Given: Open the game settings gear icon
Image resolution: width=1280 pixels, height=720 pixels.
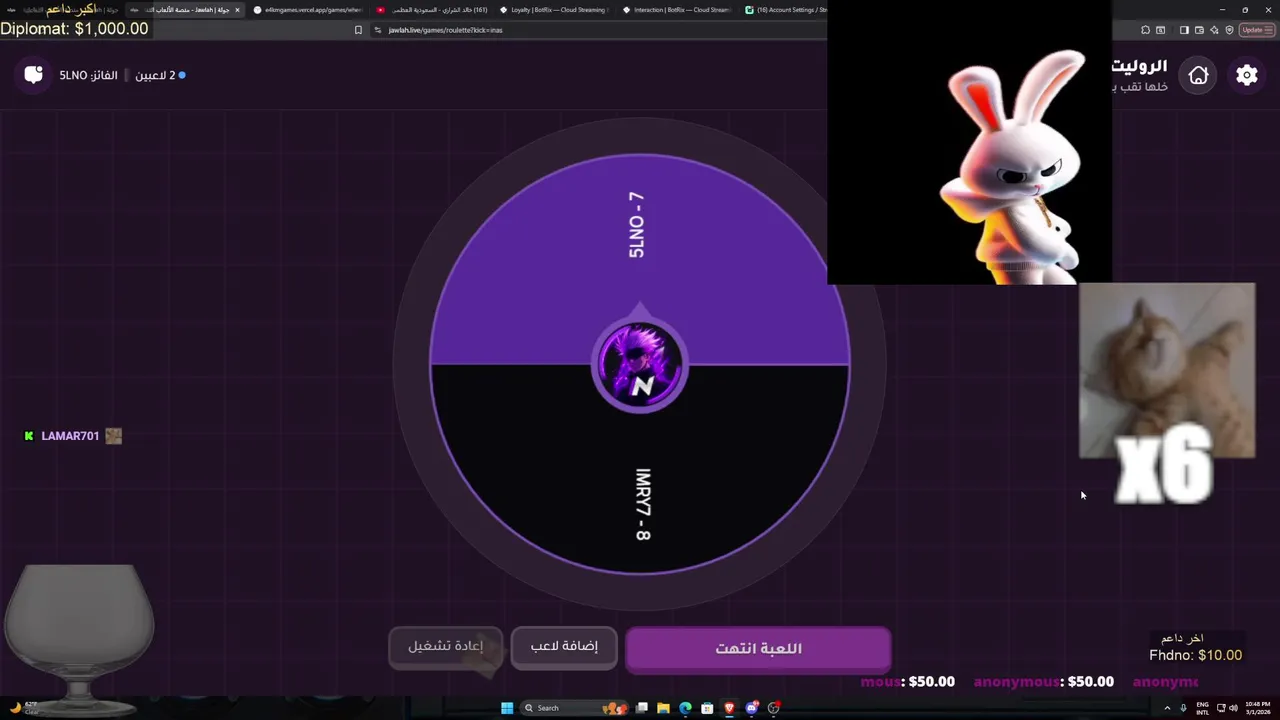Looking at the screenshot, I should [1246, 75].
